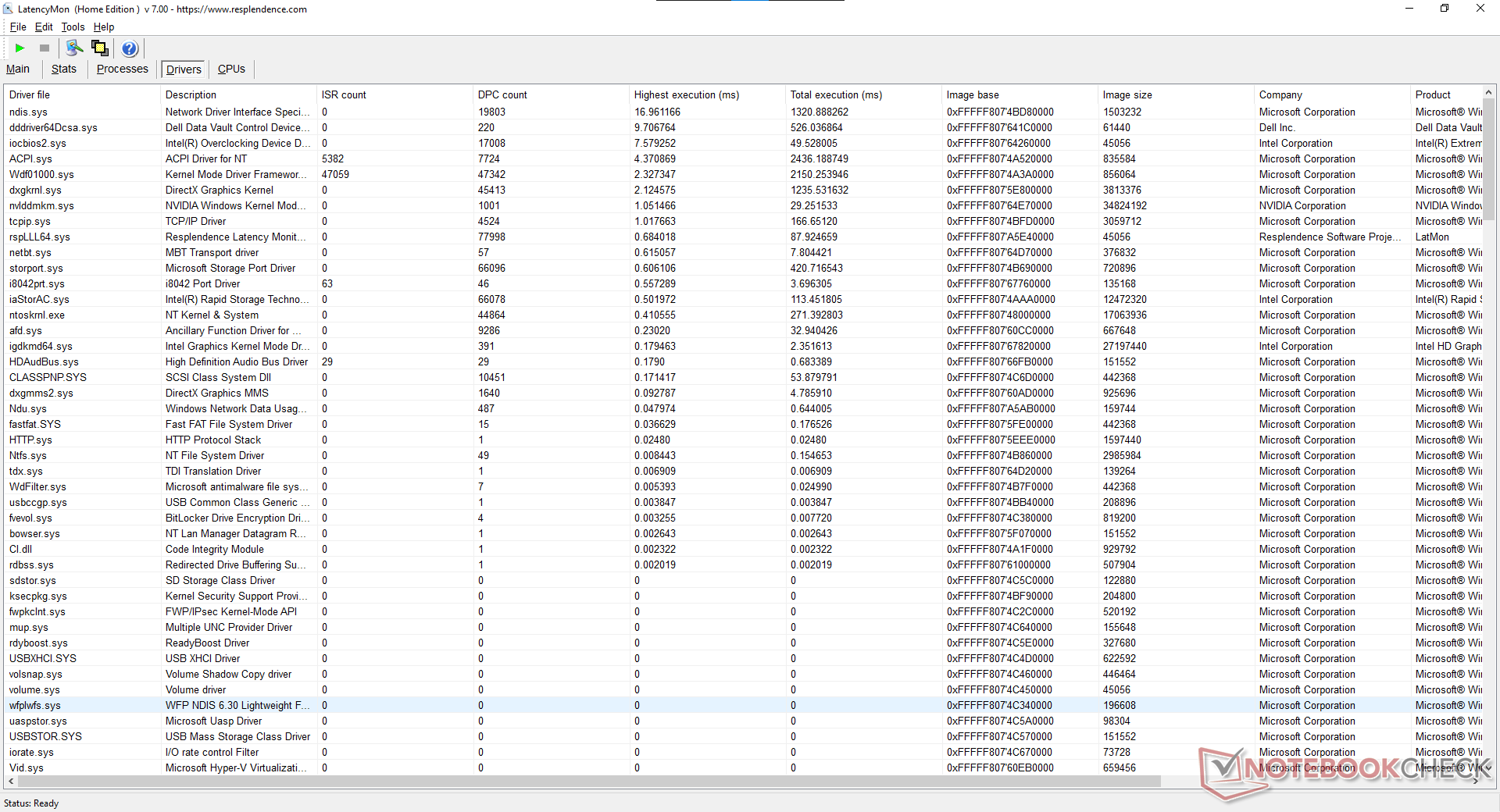Click the yellow overlapping squares toolbar icon

(100, 48)
